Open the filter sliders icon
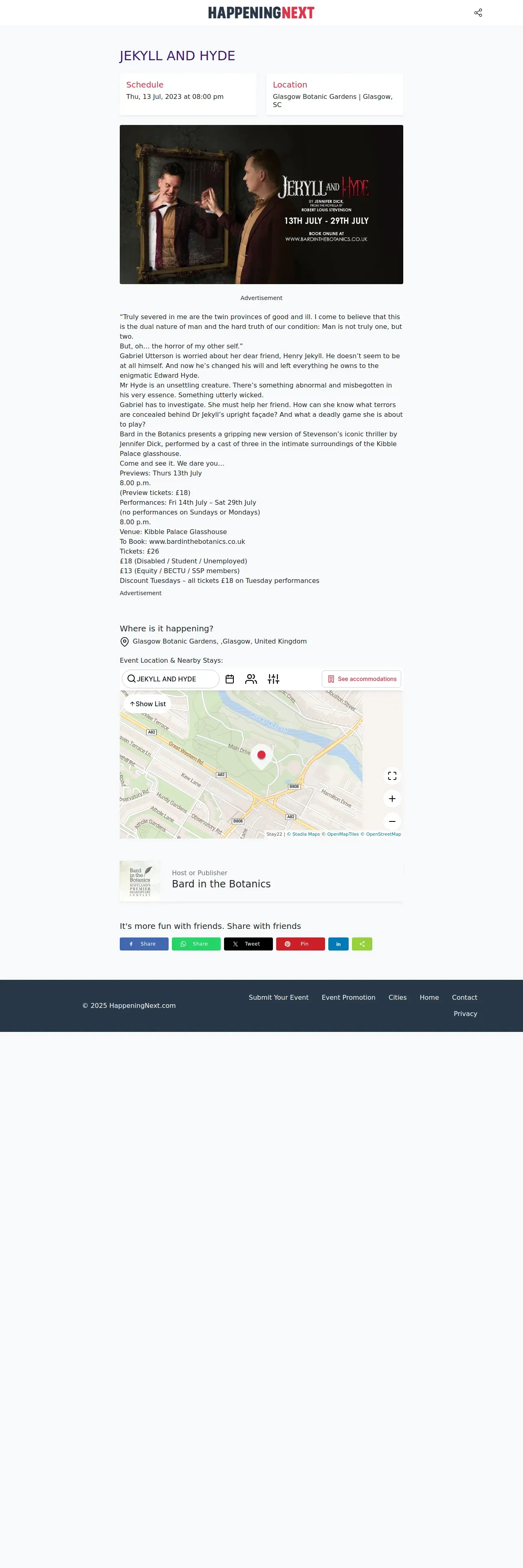 pos(273,679)
